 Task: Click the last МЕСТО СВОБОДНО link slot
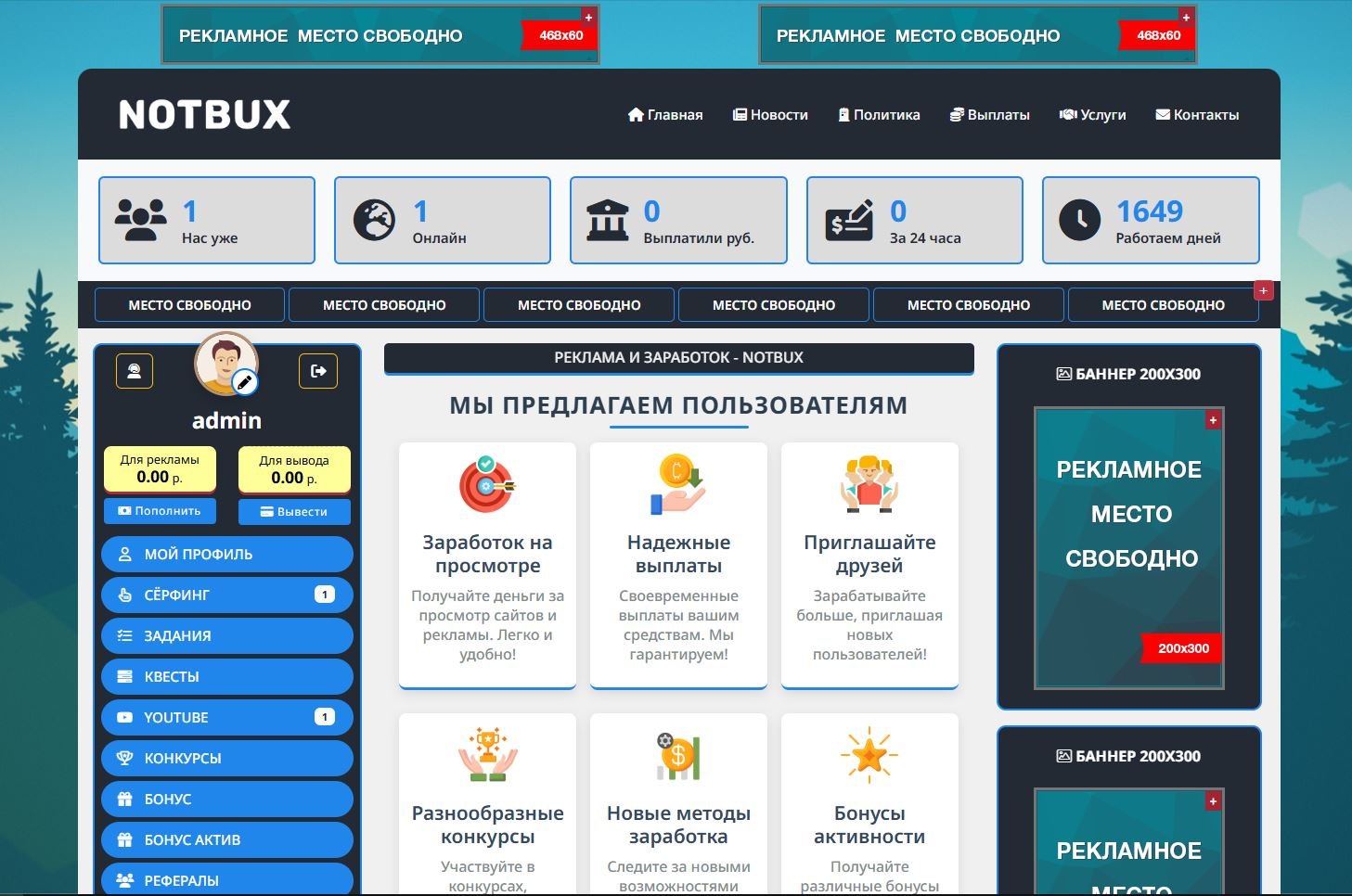click(1163, 305)
